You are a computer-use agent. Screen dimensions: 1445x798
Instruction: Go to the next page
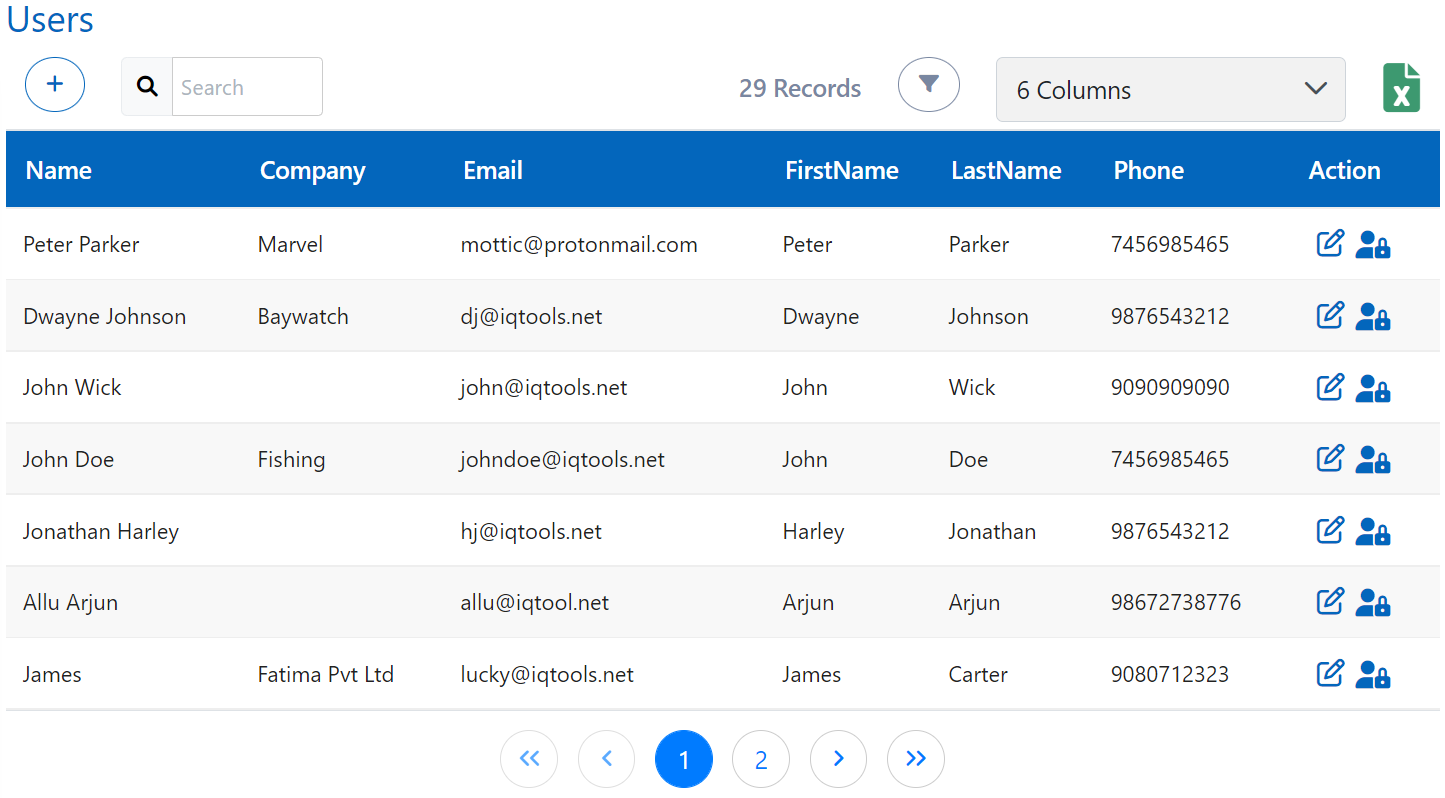click(838, 759)
